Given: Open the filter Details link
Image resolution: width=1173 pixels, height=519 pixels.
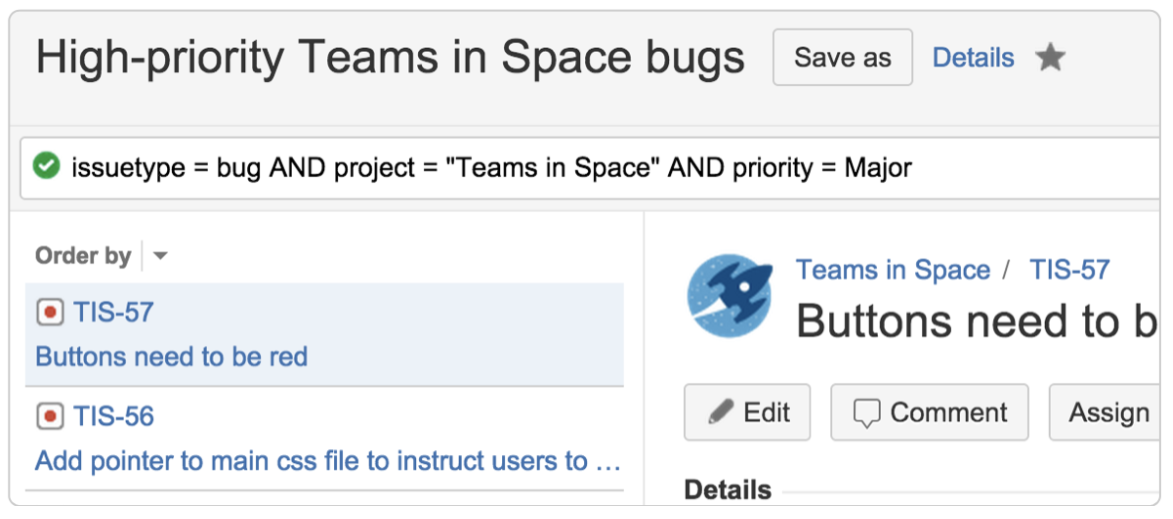Looking at the screenshot, I should click(x=973, y=58).
